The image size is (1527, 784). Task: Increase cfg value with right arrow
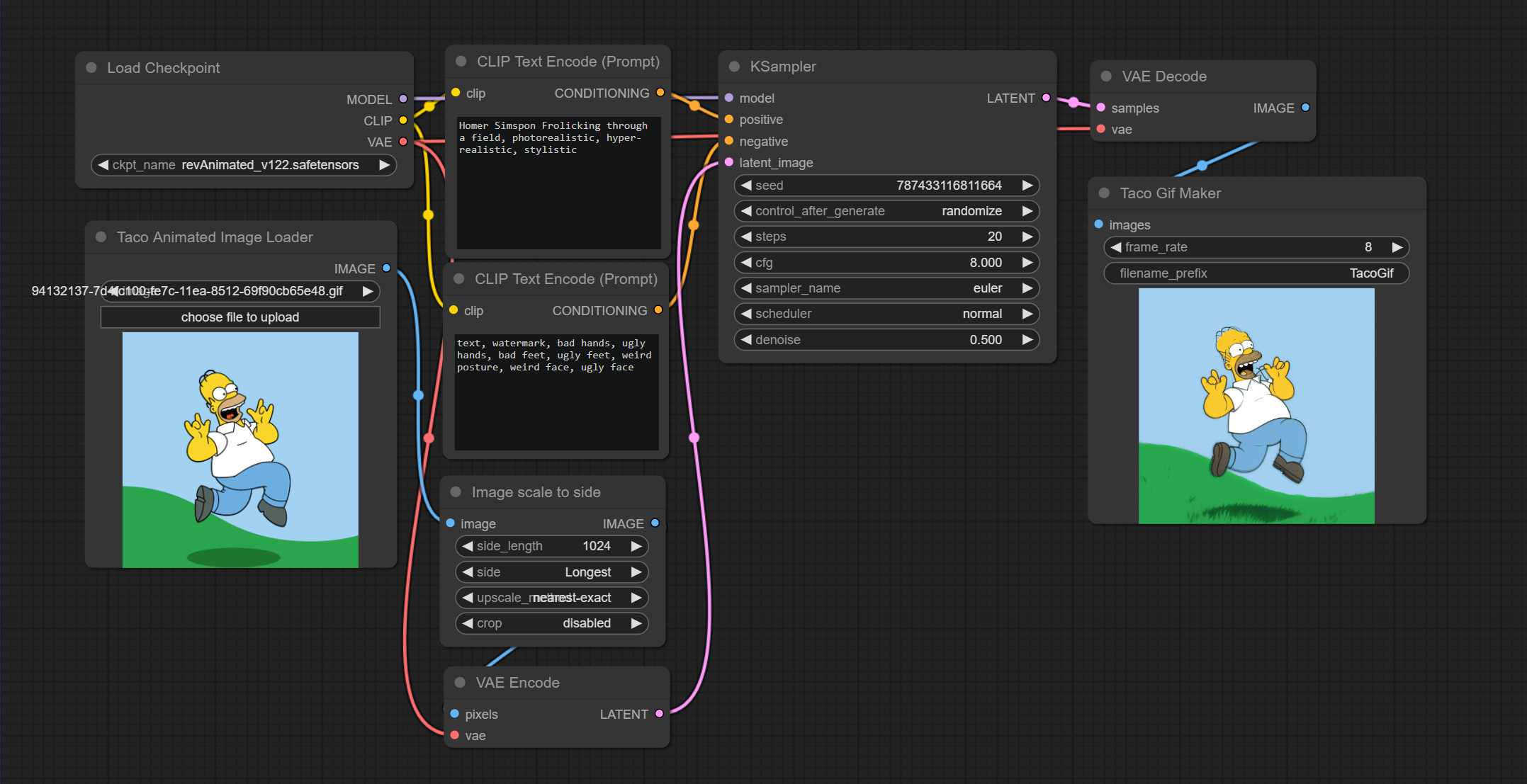point(1027,263)
